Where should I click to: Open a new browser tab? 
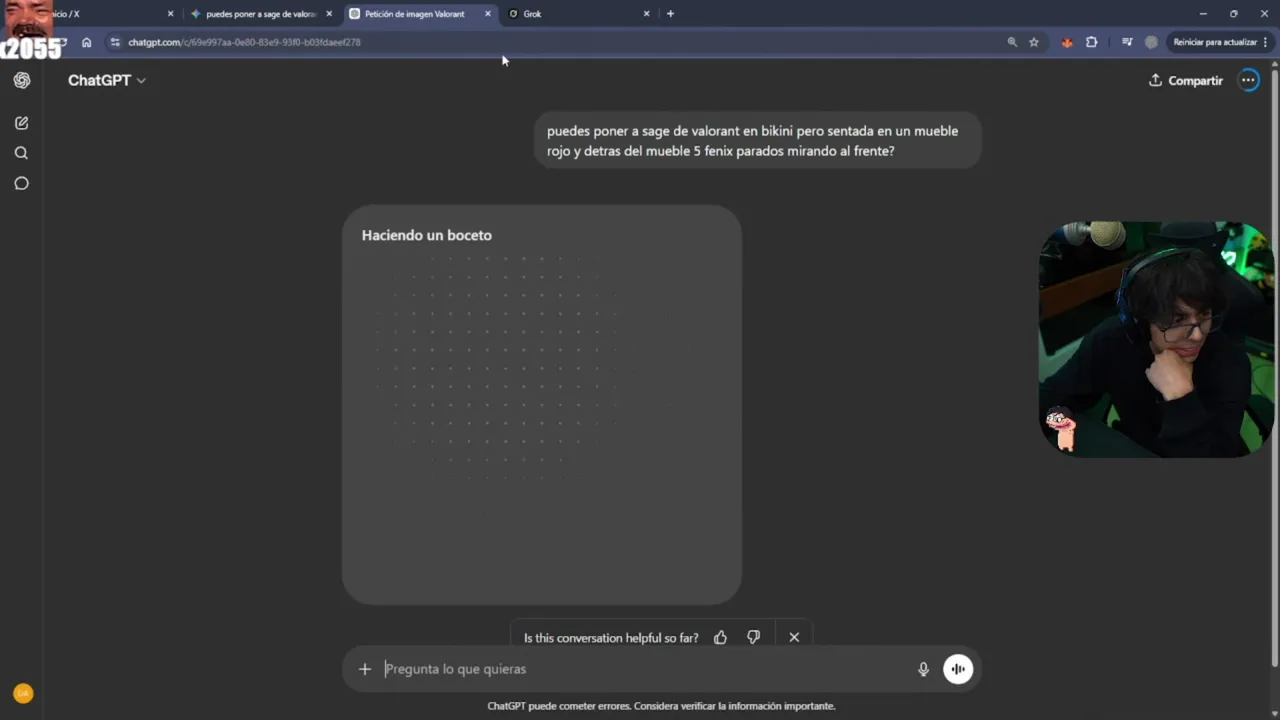pyautogui.click(x=670, y=14)
